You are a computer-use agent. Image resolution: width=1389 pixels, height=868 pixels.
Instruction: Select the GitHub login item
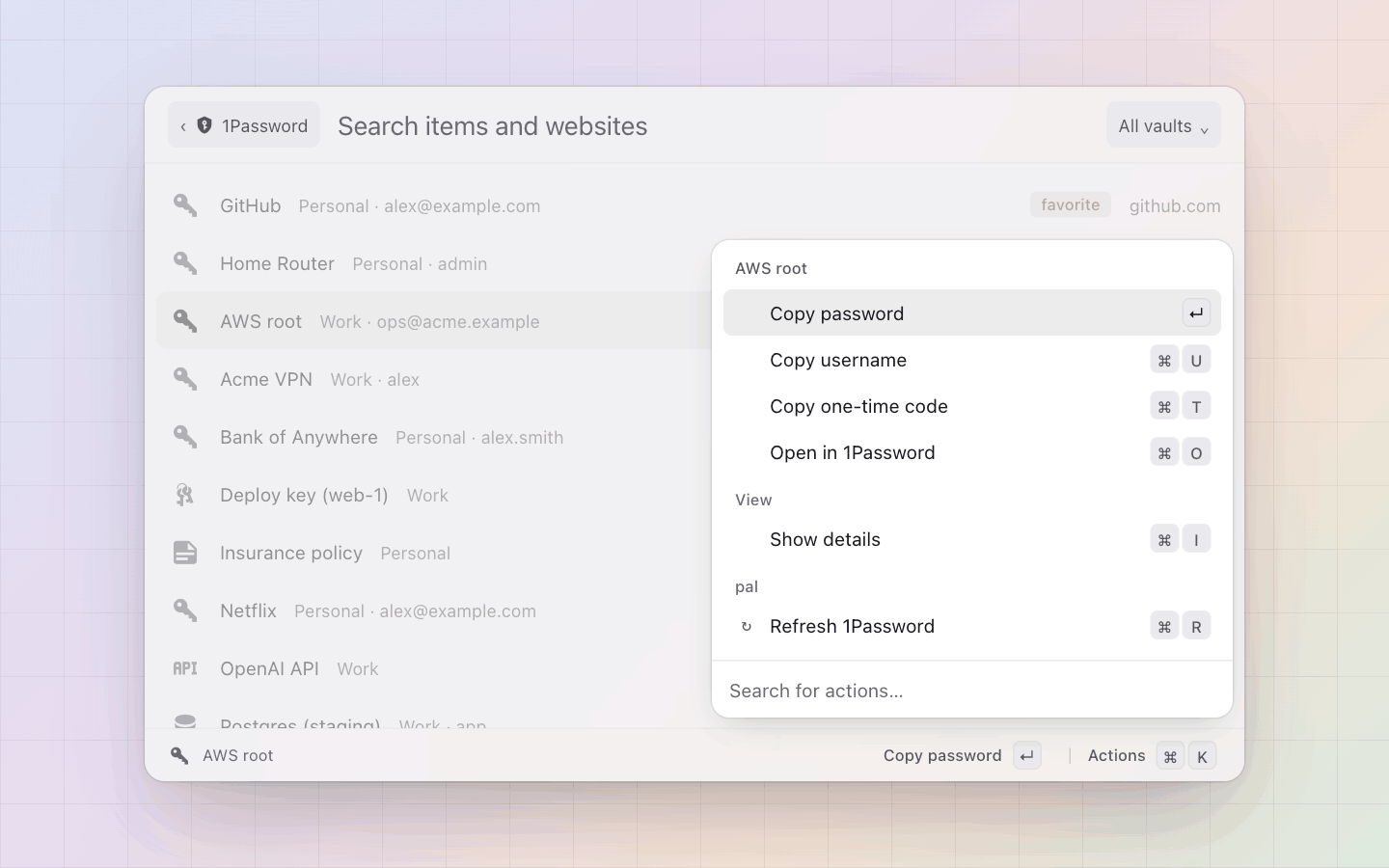point(696,205)
